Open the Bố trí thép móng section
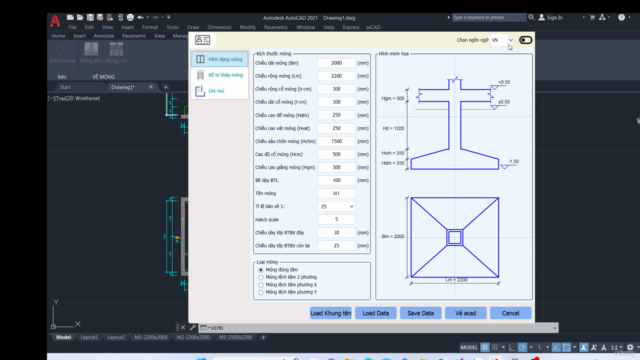 pos(220,75)
